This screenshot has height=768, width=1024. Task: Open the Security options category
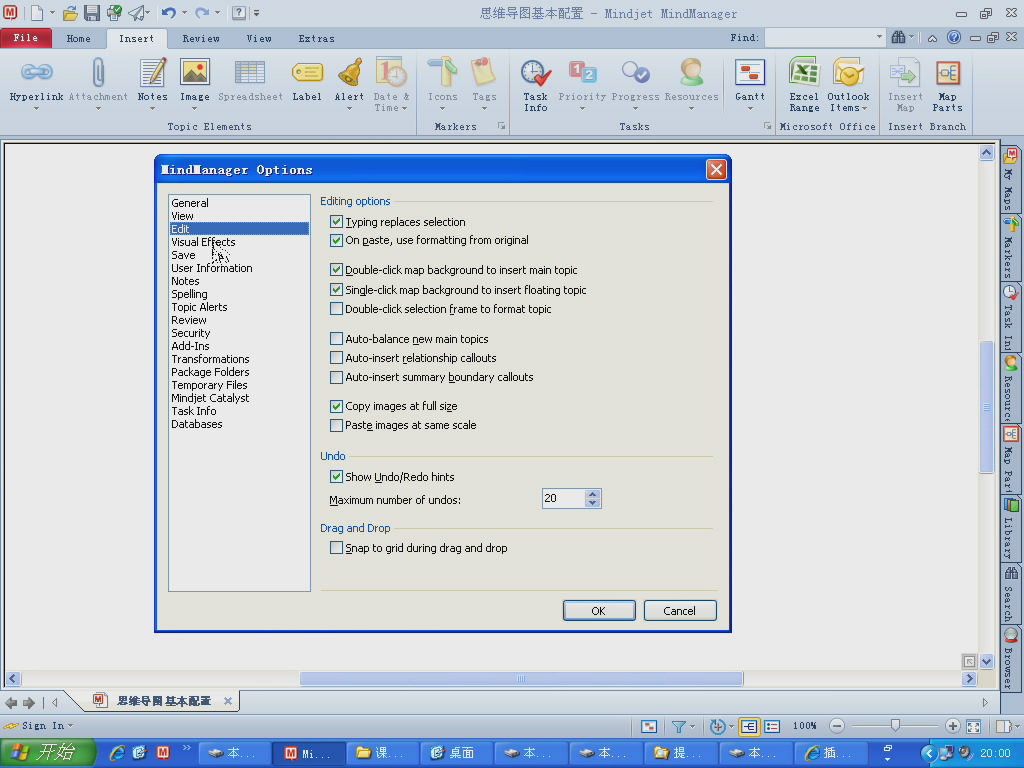191,333
